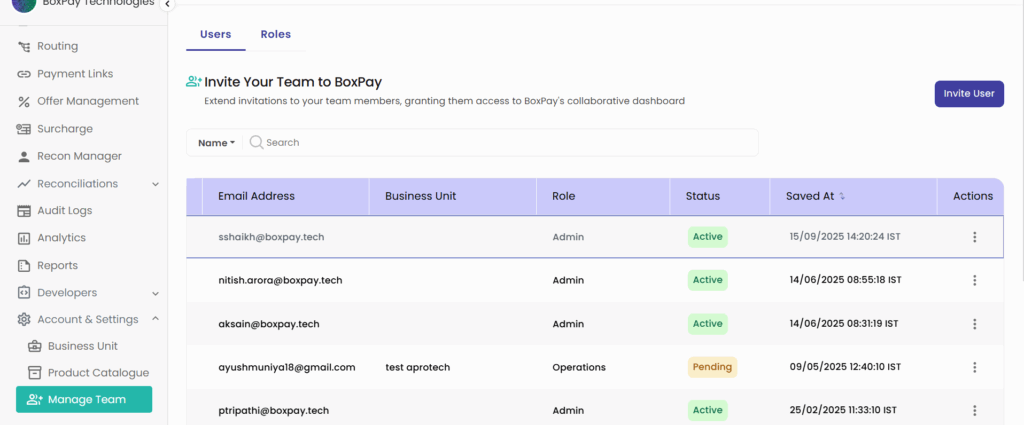The image size is (1024, 425).
Task: Open the Surcharge menu item
Action: (x=65, y=129)
